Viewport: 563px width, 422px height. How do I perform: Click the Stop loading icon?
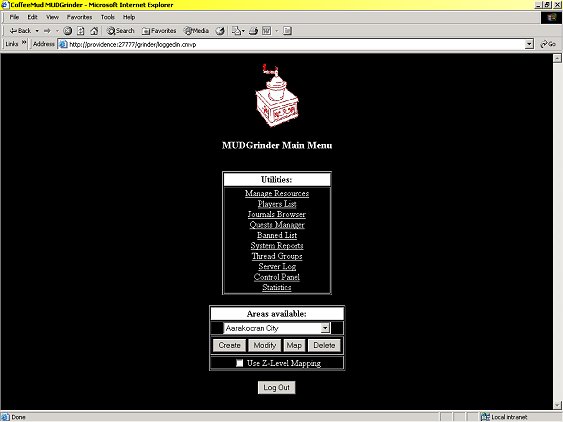(x=68, y=31)
